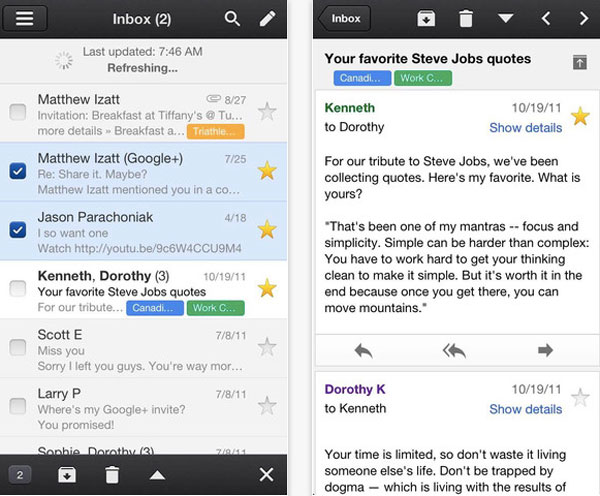Check the Scott E email checkbox
This screenshot has width=600, height=496.
click(18, 347)
